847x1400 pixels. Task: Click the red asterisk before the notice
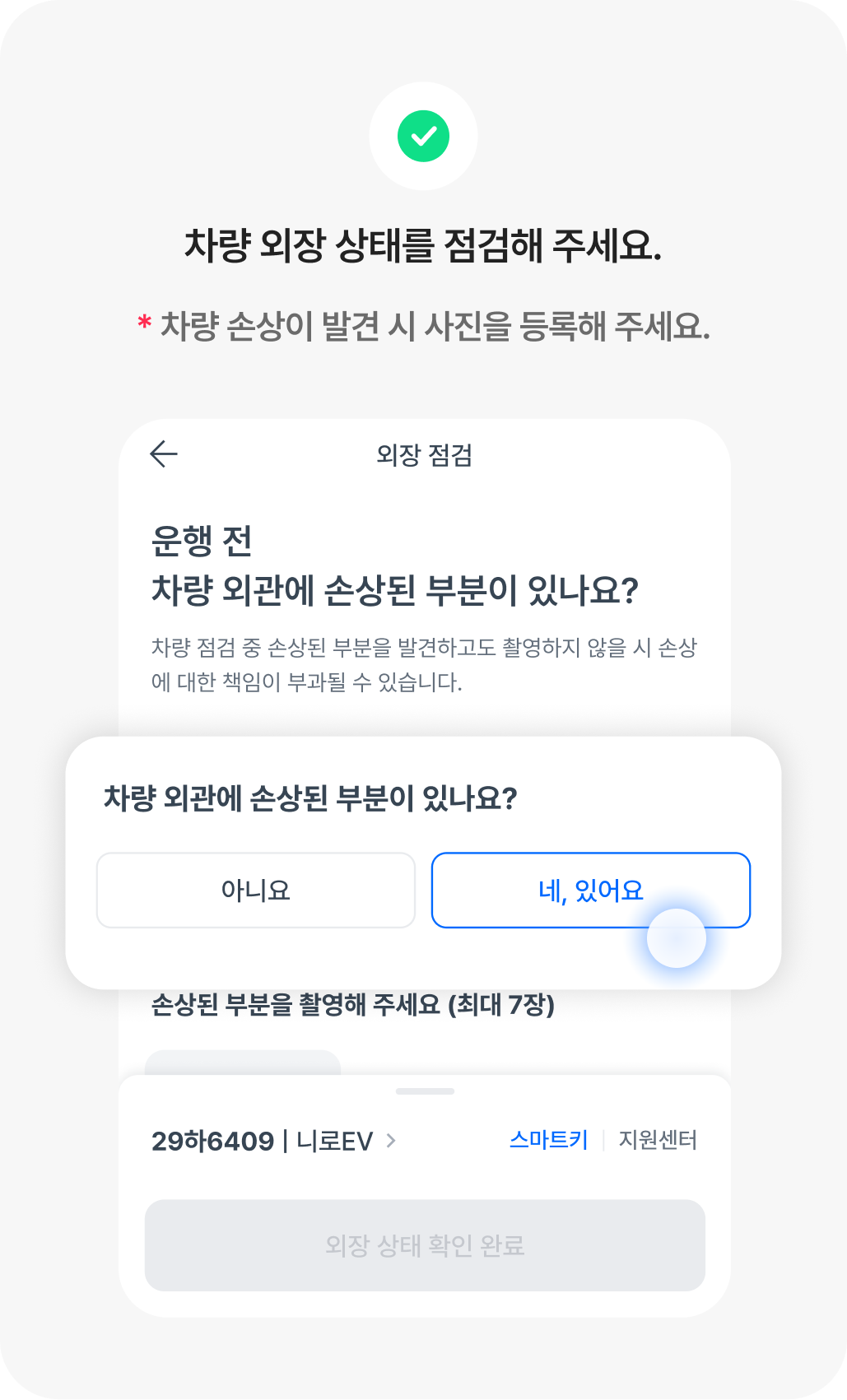[x=144, y=324]
